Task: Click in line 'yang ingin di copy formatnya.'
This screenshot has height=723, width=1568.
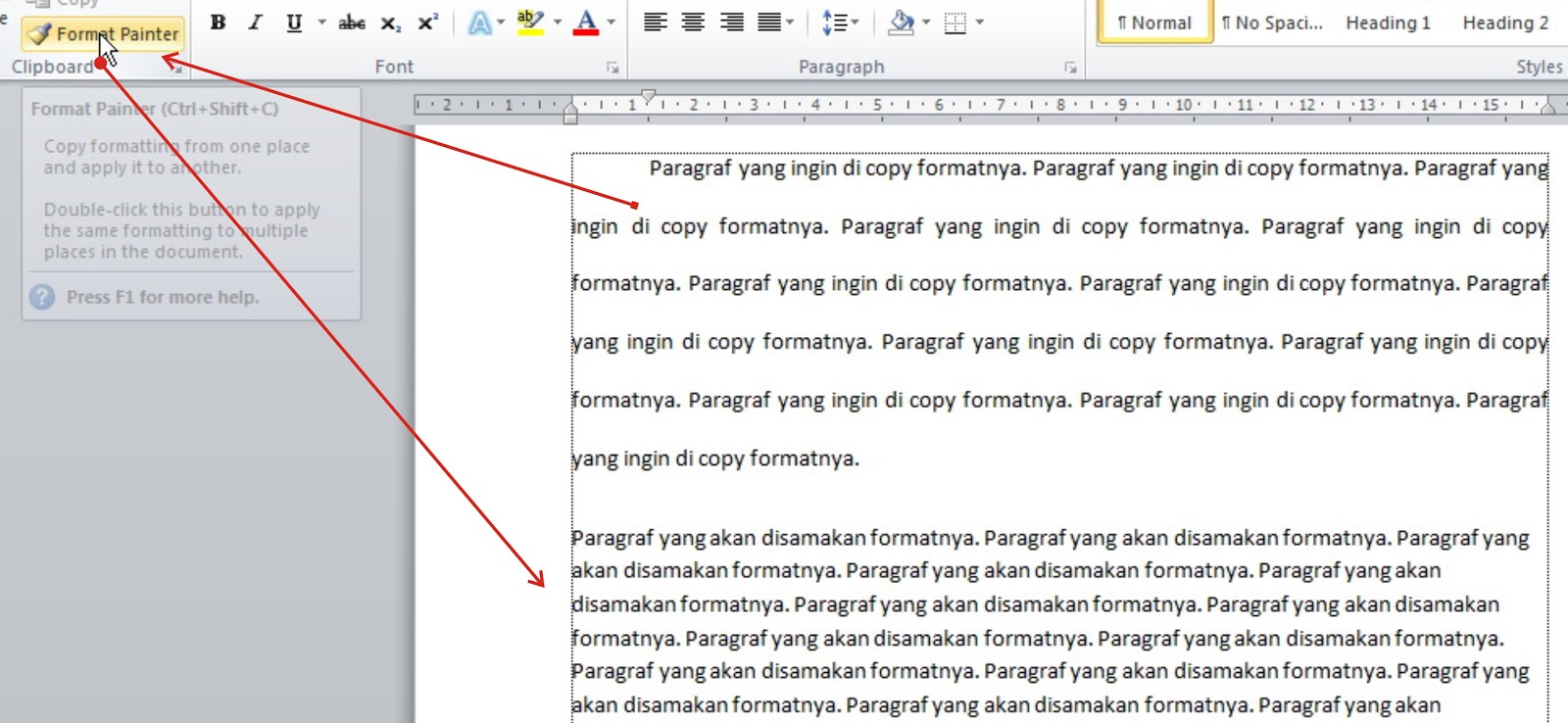Action: coord(715,458)
